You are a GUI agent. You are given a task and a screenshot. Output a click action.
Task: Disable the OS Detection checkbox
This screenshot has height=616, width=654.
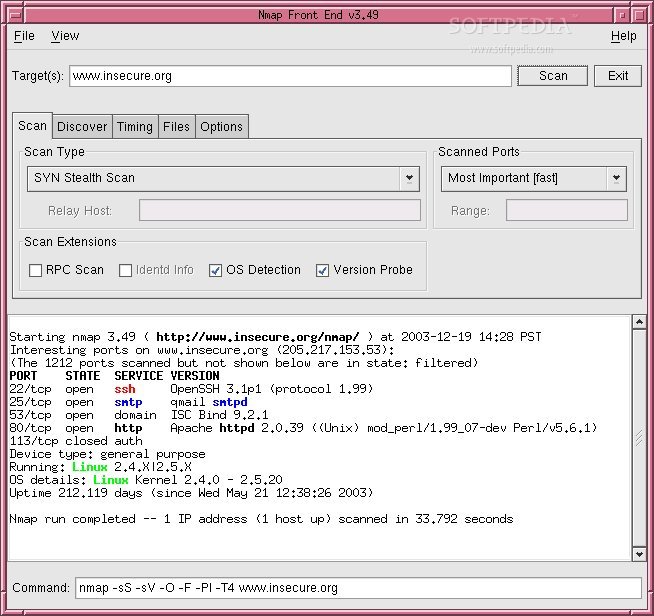coord(215,270)
